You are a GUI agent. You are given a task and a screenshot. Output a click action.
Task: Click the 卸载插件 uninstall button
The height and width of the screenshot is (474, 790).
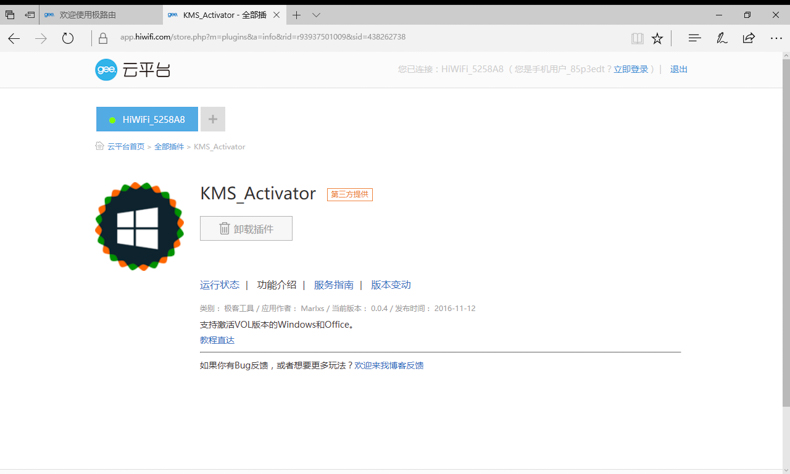(x=246, y=228)
